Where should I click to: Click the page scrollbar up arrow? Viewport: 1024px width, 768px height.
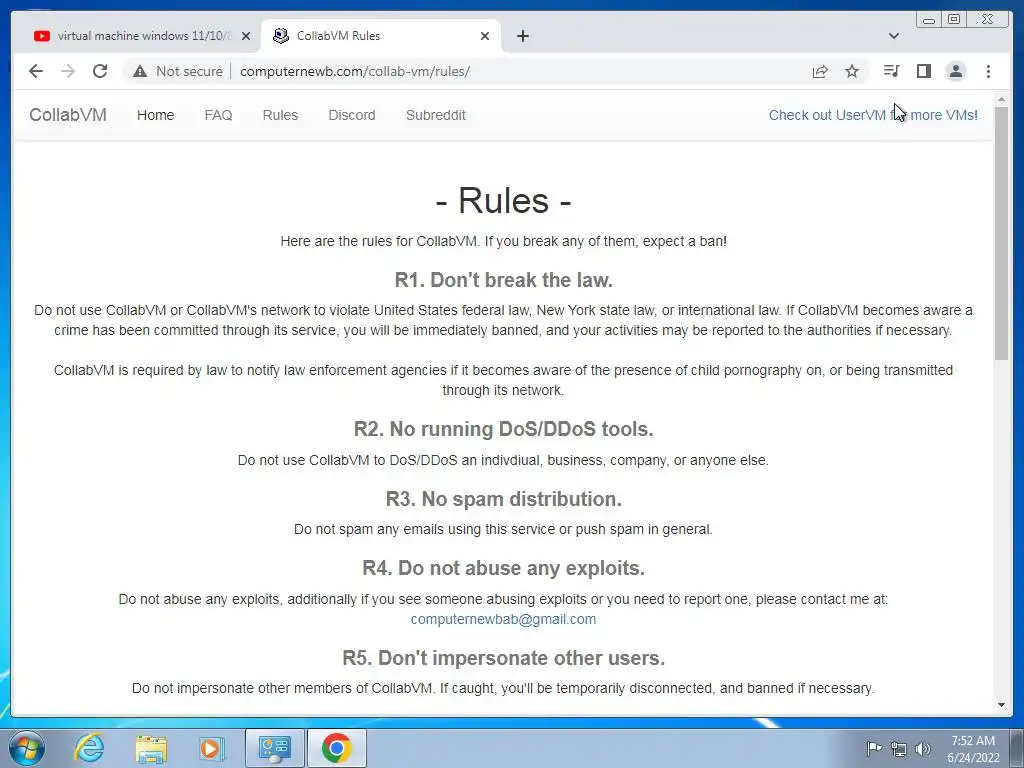click(x=1001, y=99)
